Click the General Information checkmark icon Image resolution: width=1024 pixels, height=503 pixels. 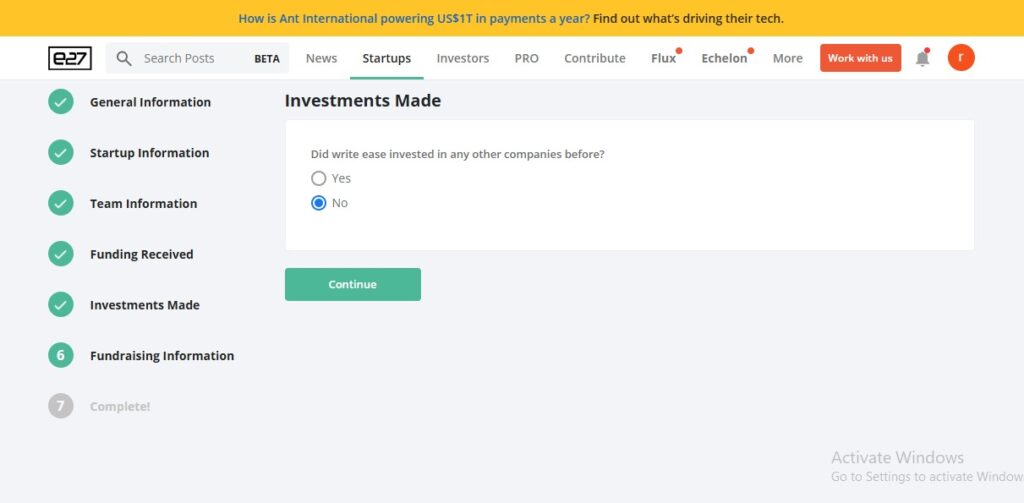(61, 102)
